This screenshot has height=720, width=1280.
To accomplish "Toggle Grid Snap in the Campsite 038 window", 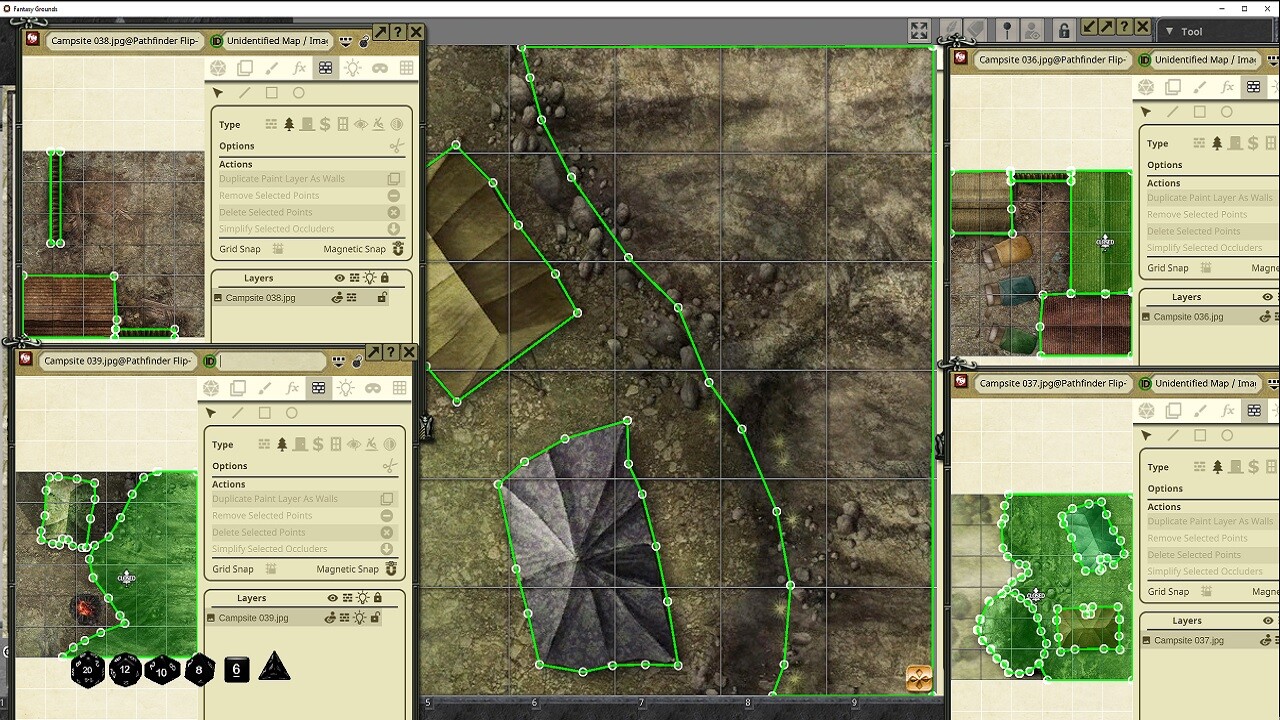I will (x=279, y=248).
